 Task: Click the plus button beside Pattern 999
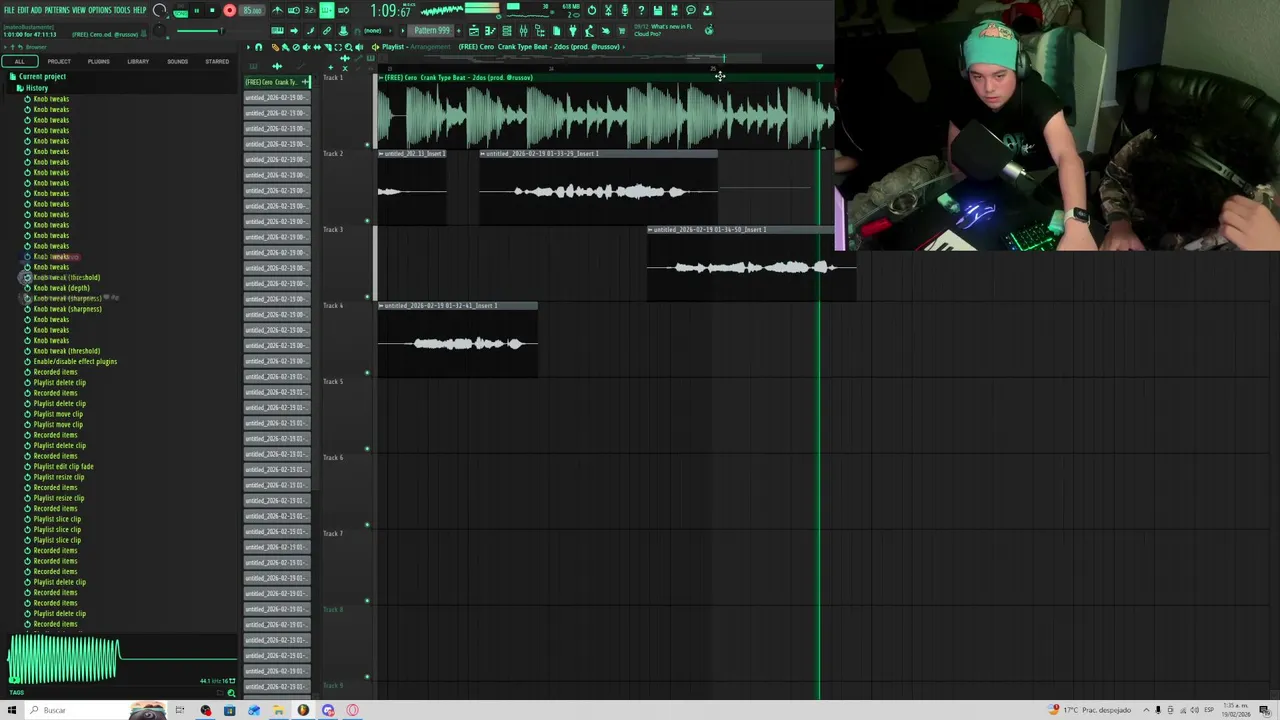(459, 31)
